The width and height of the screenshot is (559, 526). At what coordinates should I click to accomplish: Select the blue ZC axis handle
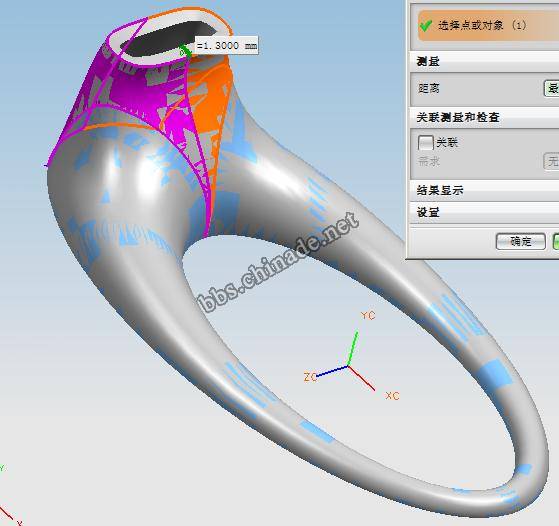pyautogui.click(x=332, y=371)
